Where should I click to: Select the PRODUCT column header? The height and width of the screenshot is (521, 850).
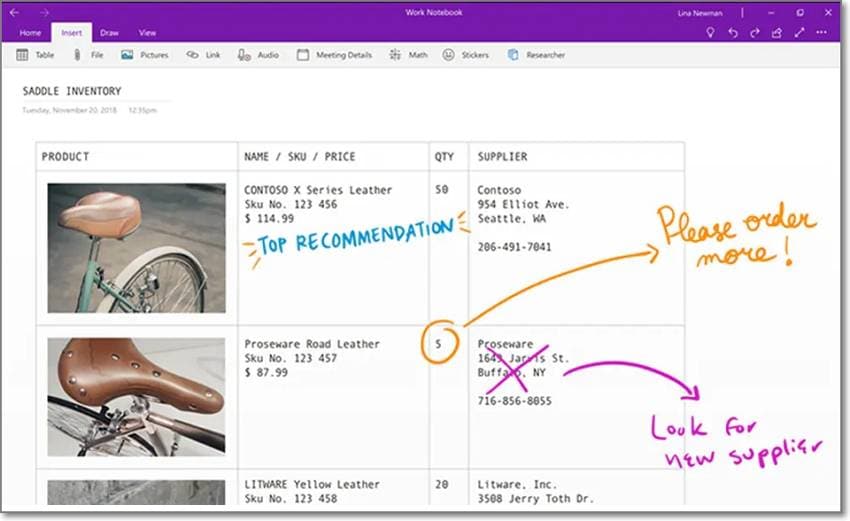point(66,157)
